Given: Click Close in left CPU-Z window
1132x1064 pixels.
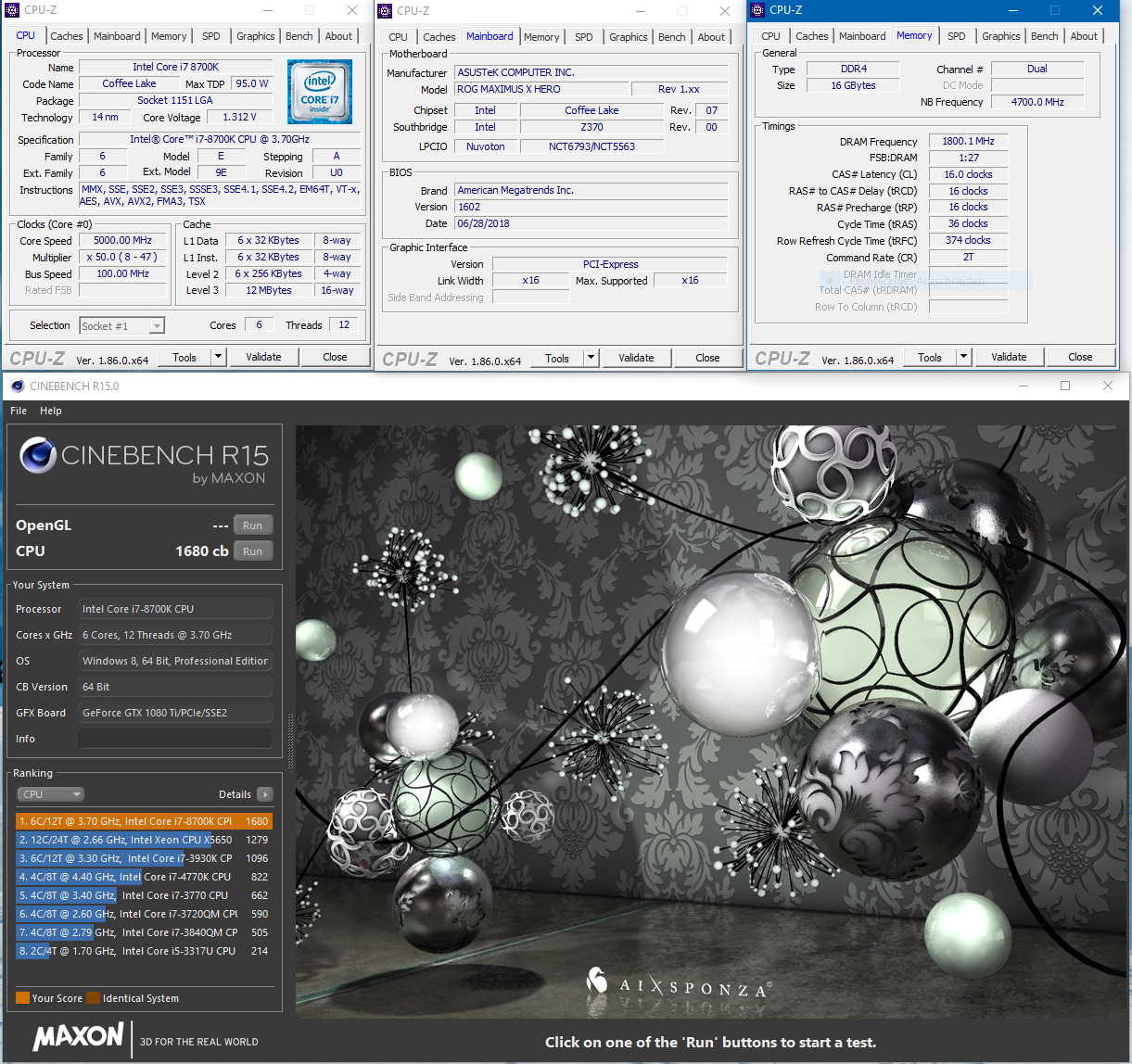Looking at the screenshot, I should 335,357.
